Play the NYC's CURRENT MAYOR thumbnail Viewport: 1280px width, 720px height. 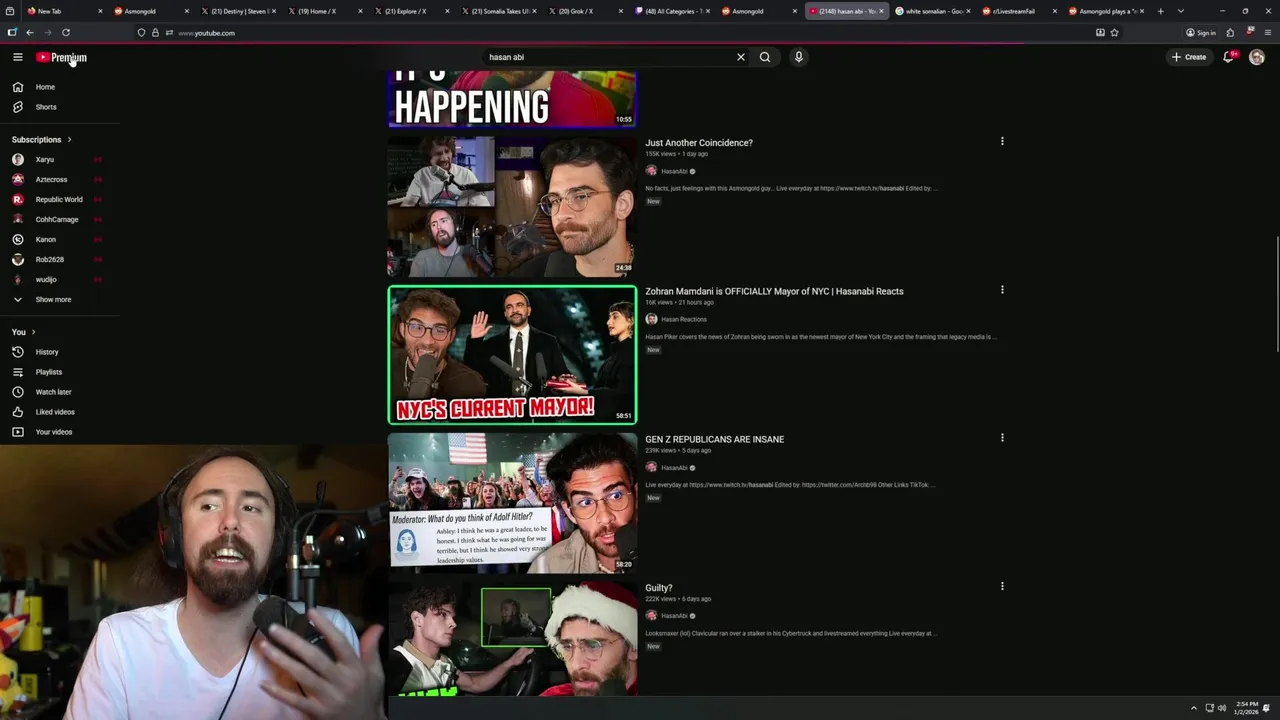click(x=512, y=355)
